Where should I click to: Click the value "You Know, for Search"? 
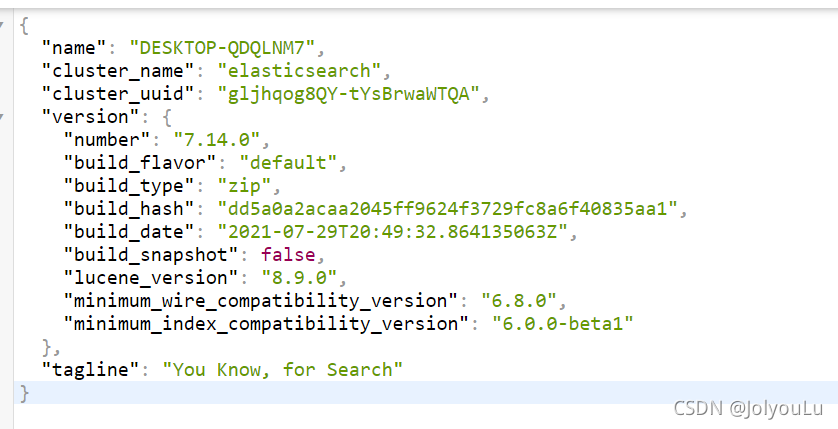[283, 370]
